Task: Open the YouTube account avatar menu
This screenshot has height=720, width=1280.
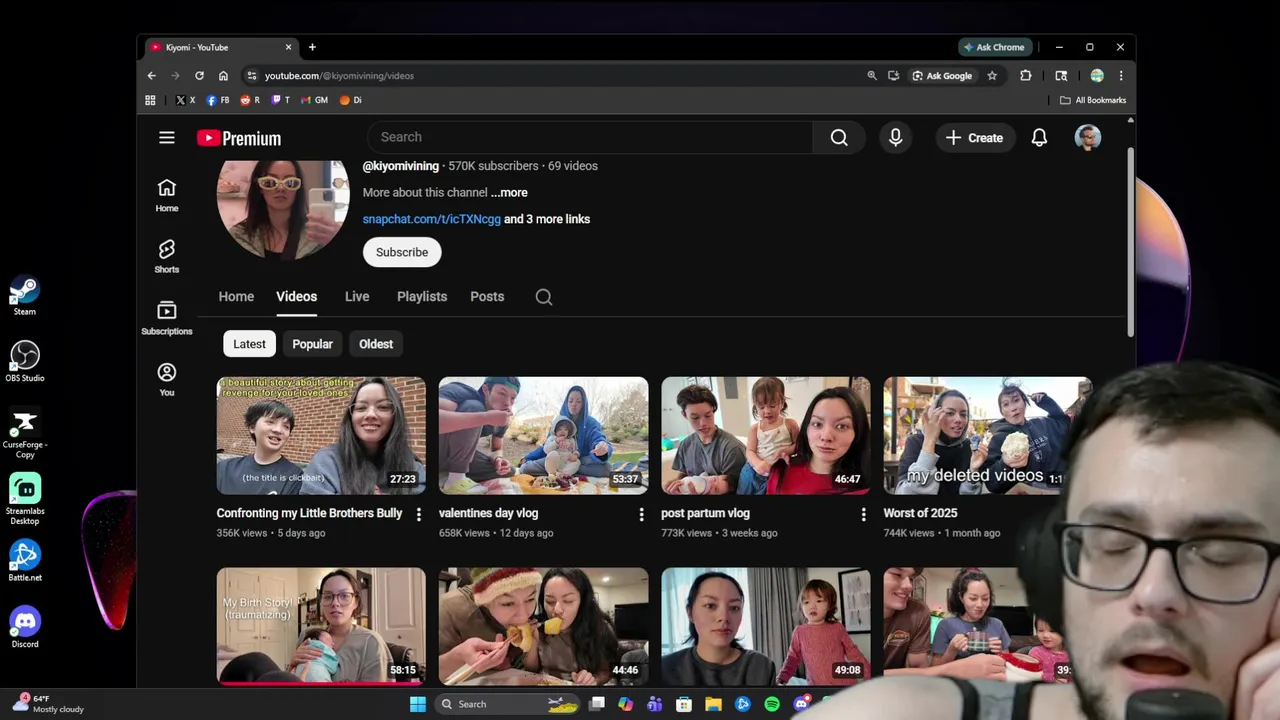Action: pos(1088,138)
